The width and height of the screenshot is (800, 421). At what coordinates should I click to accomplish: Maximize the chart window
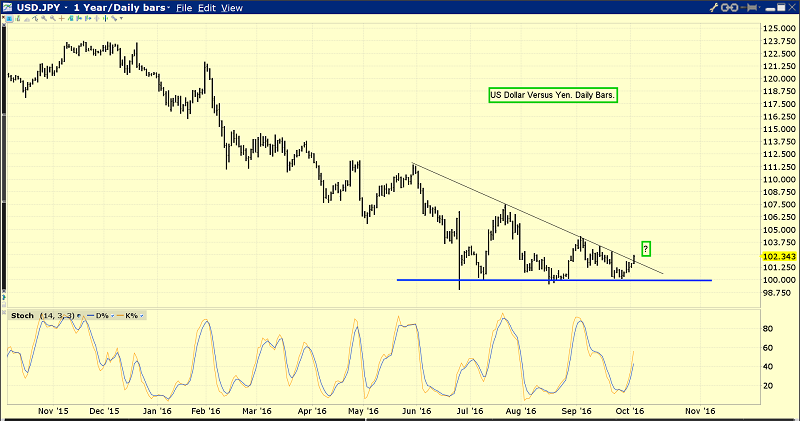(x=779, y=7)
